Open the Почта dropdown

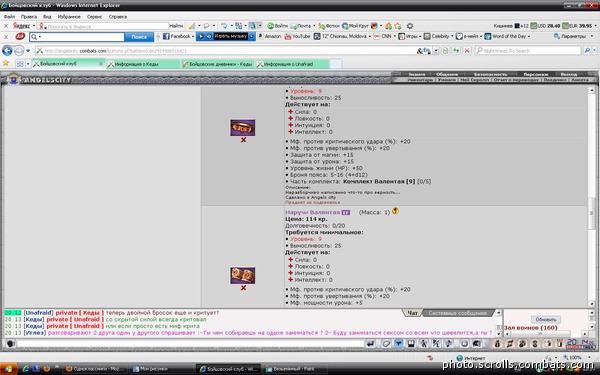(303, 26)
